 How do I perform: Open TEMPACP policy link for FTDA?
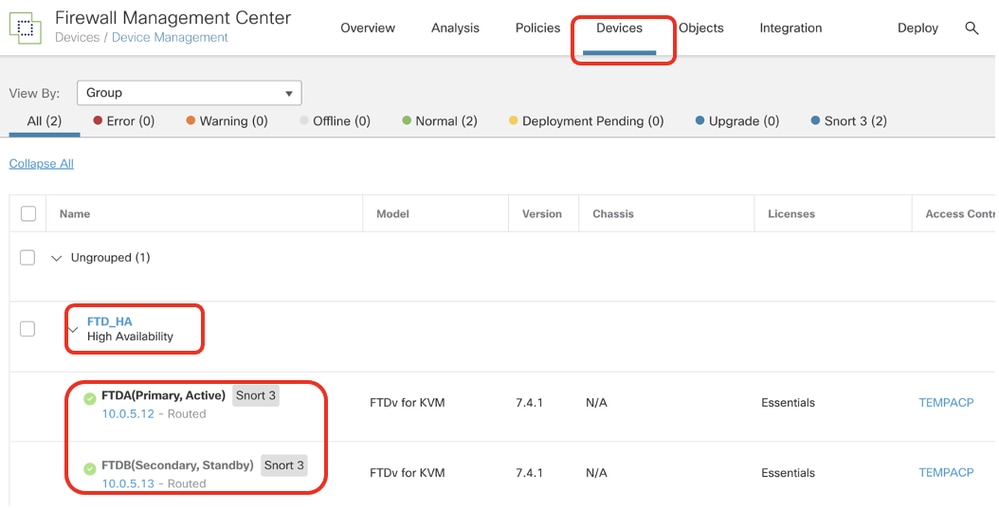pyautogui.click(x=946, y=403)
